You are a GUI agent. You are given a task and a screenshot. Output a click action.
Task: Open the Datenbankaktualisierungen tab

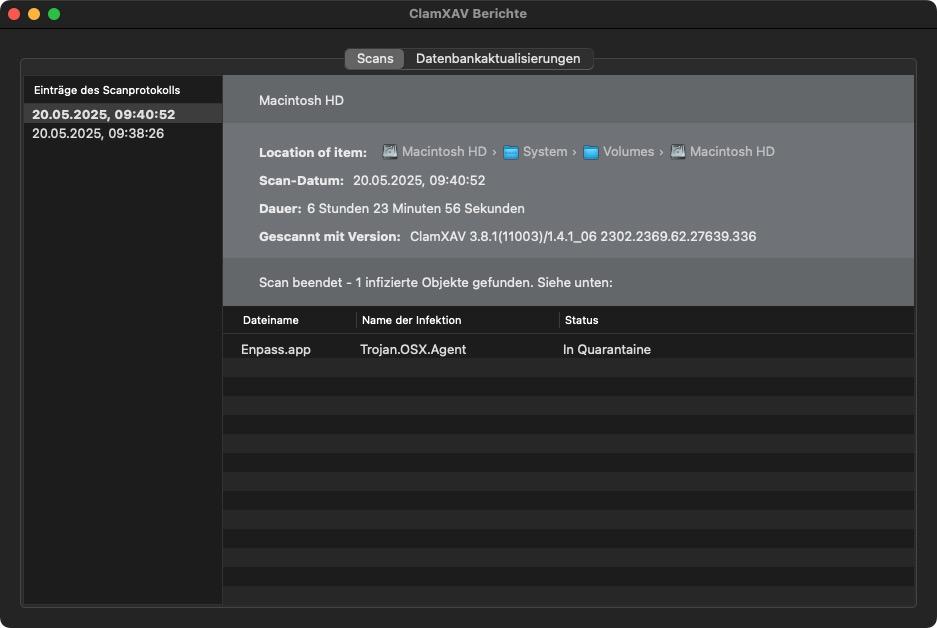tap(498, 59)
